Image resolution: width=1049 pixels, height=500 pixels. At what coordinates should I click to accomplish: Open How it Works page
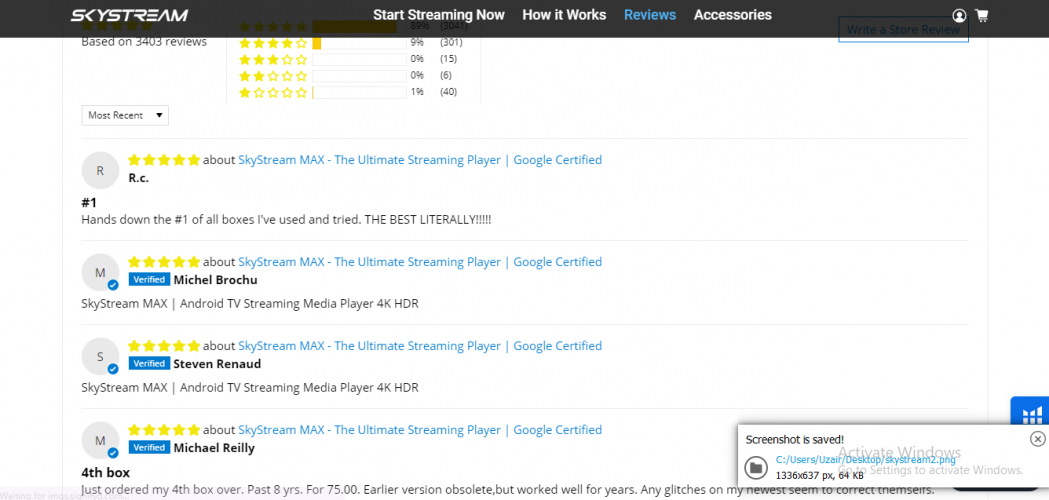coord(564,15)
